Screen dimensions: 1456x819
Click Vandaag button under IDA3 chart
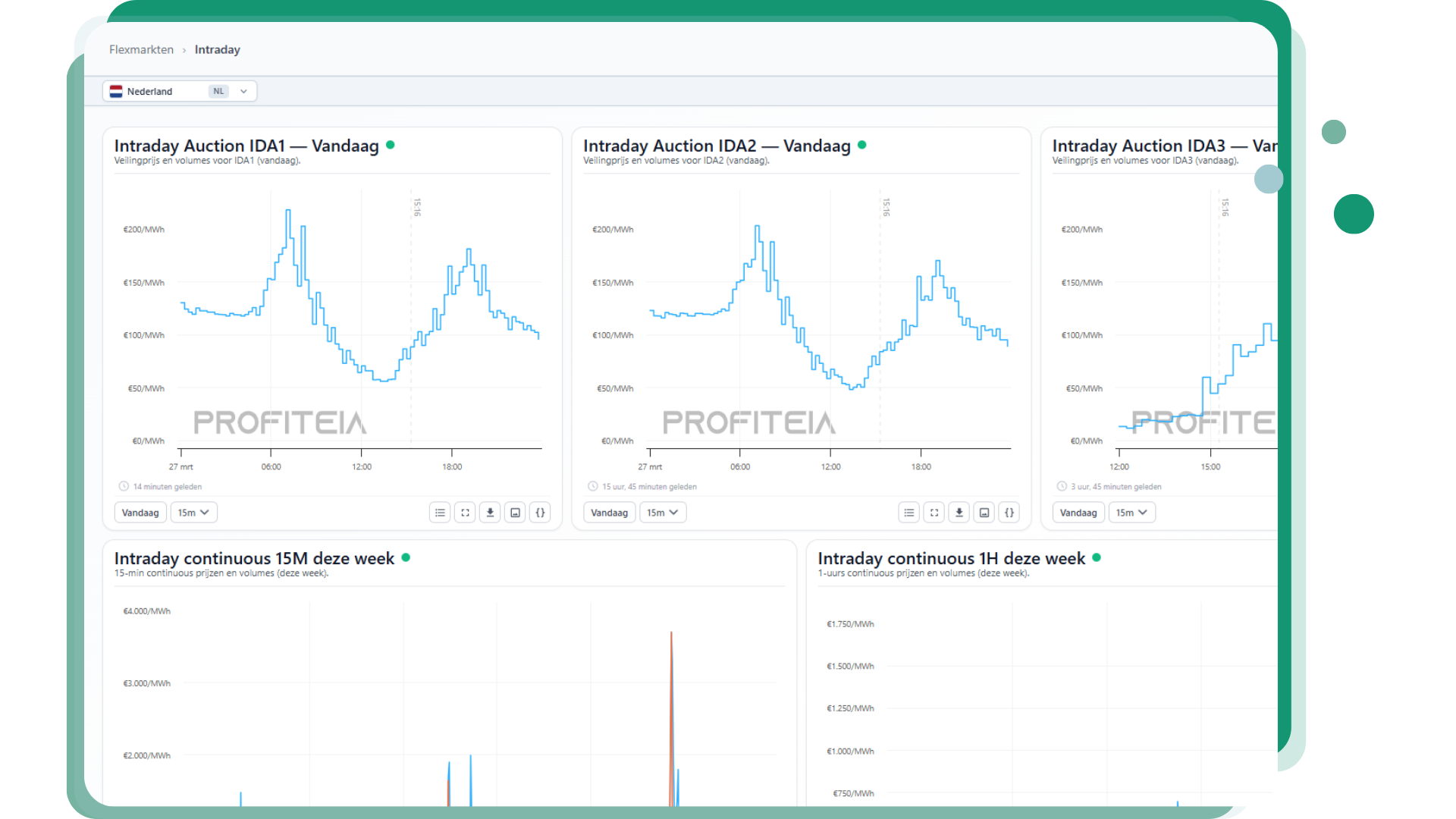(x=1078, y=513)
